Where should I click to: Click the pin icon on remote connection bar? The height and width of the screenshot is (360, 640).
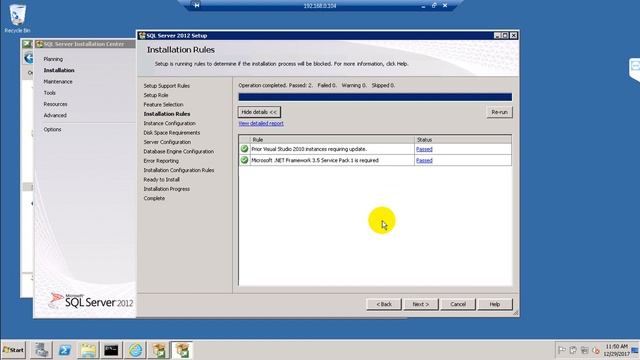pyautogui.click(x=196, y=5)
